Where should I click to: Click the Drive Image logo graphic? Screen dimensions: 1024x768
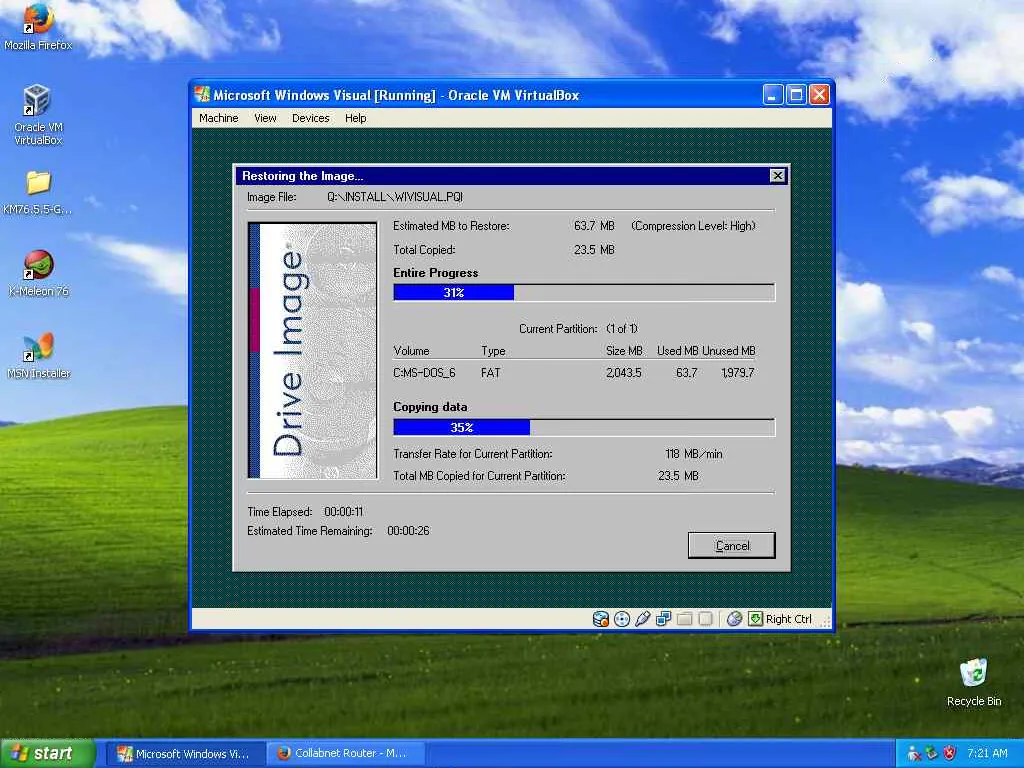[x=313, y=351]
